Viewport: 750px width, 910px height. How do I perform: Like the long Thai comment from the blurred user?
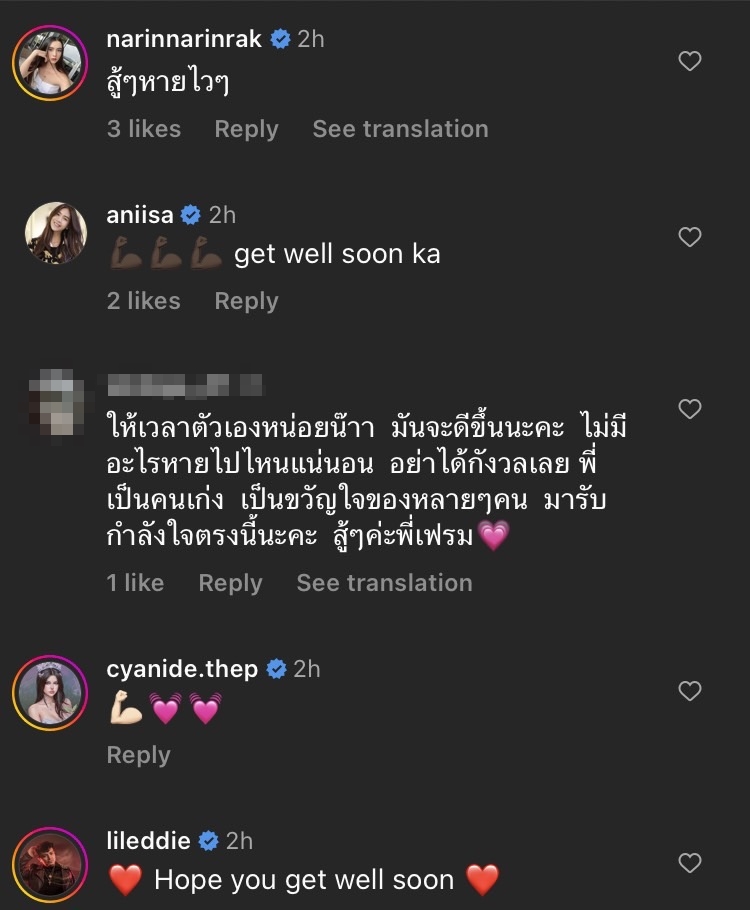click(689, 409)
